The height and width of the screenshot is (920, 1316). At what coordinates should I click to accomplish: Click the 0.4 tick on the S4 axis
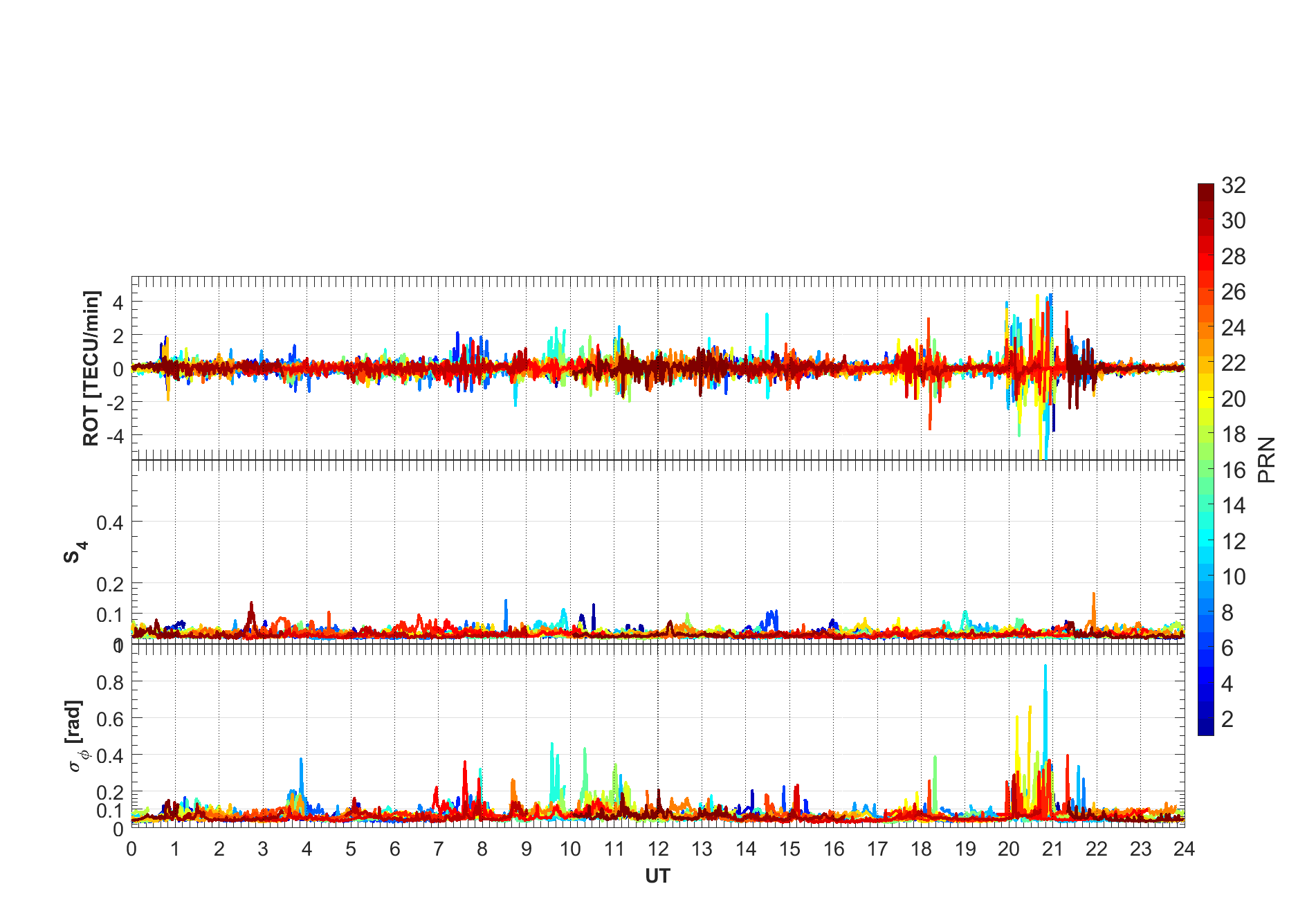(x=110, y=523)
